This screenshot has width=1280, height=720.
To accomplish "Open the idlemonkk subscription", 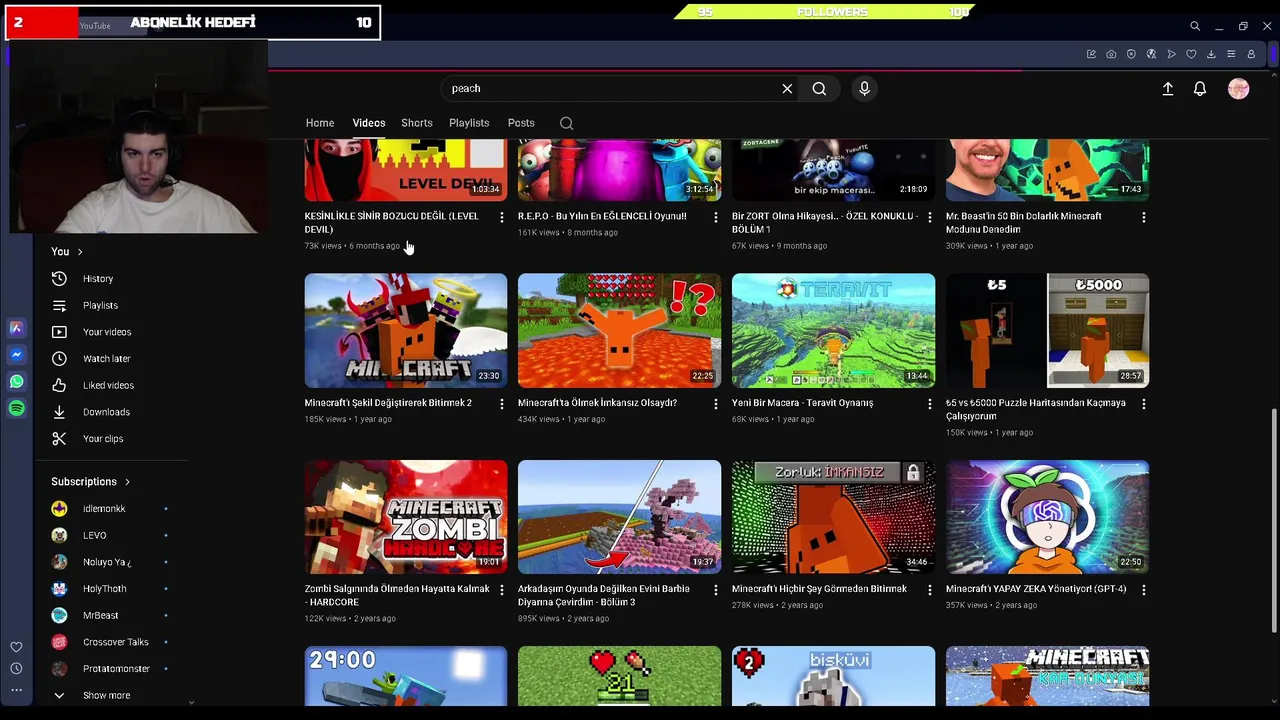I will [x=104, y=509].
